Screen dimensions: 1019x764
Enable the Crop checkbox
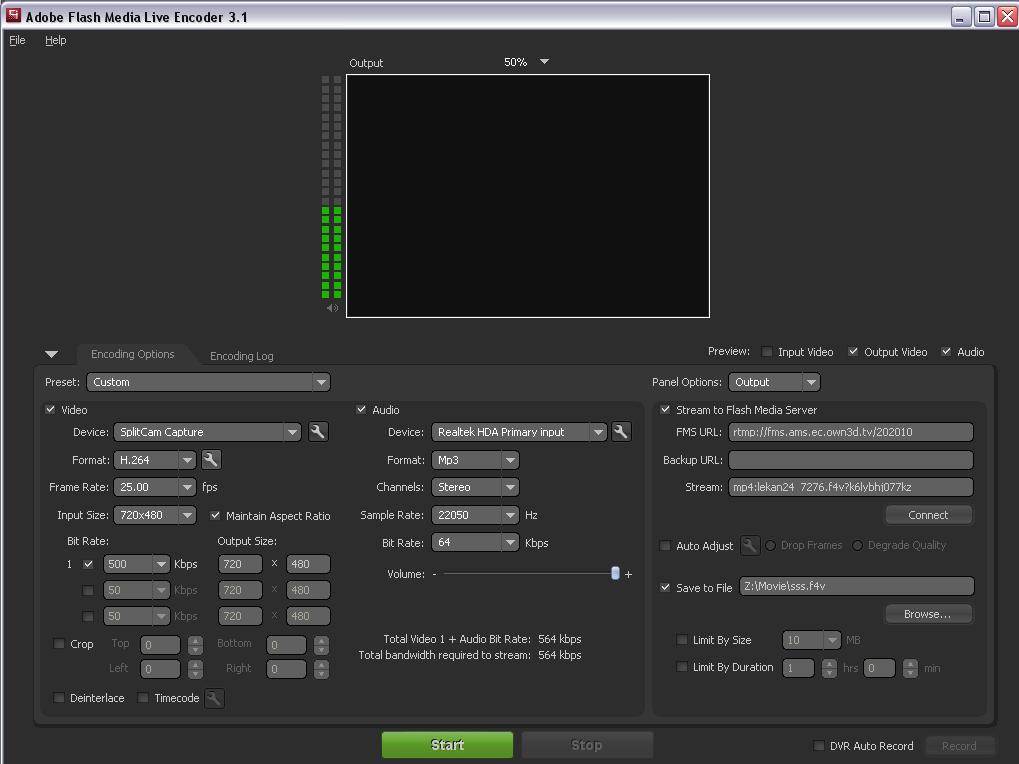[x=58, y=644]
